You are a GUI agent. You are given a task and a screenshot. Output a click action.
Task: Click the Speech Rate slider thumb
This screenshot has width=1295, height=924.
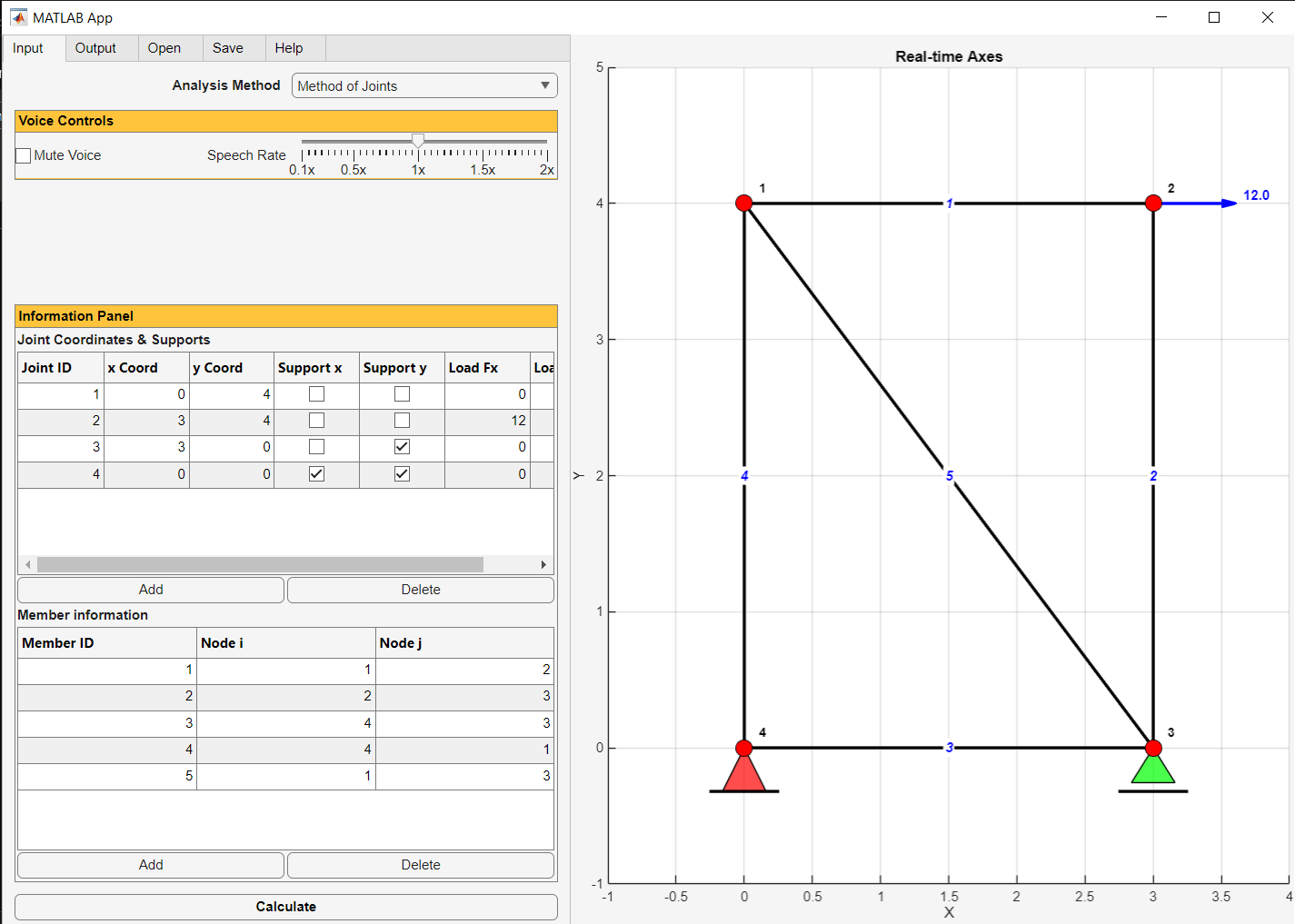coord(418,141)
